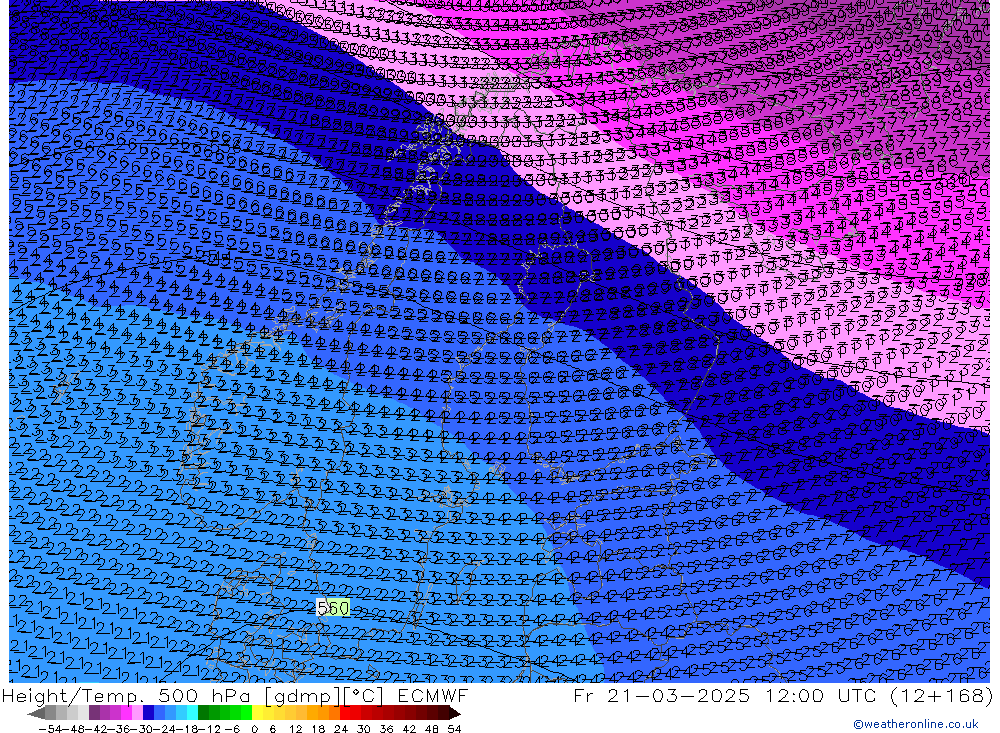Click the 560 height contour label

point(333,607)
